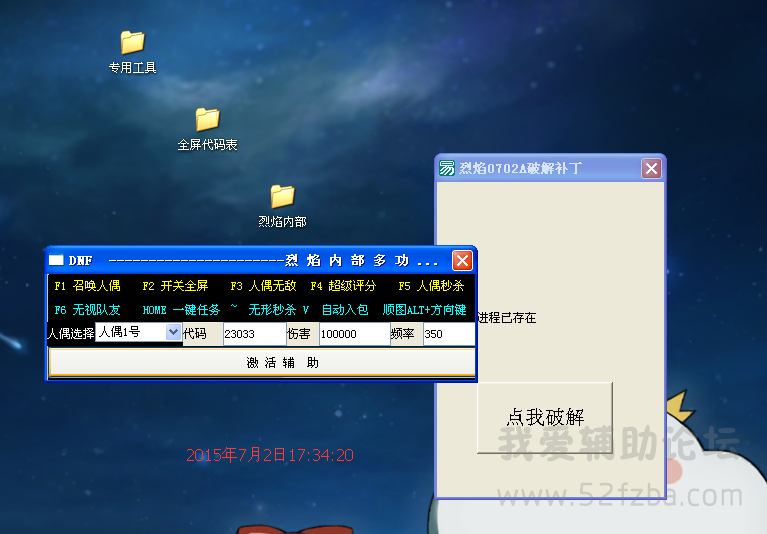The height and width of the screenshot is (534, 767).
Task: Click the red 2015年7月2日 timestamp text
Action: click(270, 455)
